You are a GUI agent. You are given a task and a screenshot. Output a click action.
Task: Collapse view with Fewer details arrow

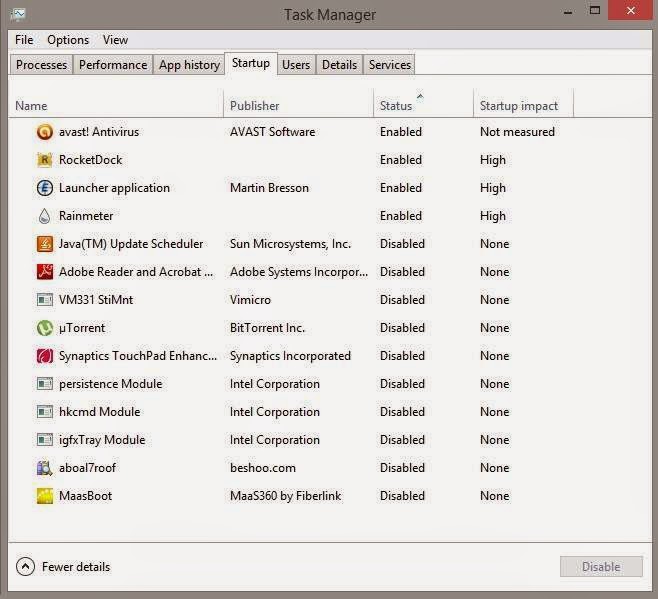point(25,567)
